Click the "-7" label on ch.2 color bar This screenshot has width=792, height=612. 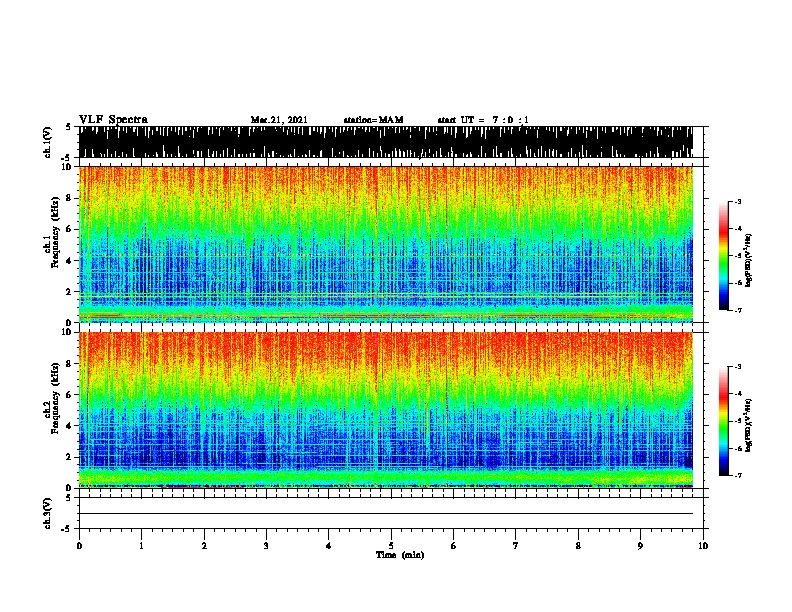click(737, 476)
